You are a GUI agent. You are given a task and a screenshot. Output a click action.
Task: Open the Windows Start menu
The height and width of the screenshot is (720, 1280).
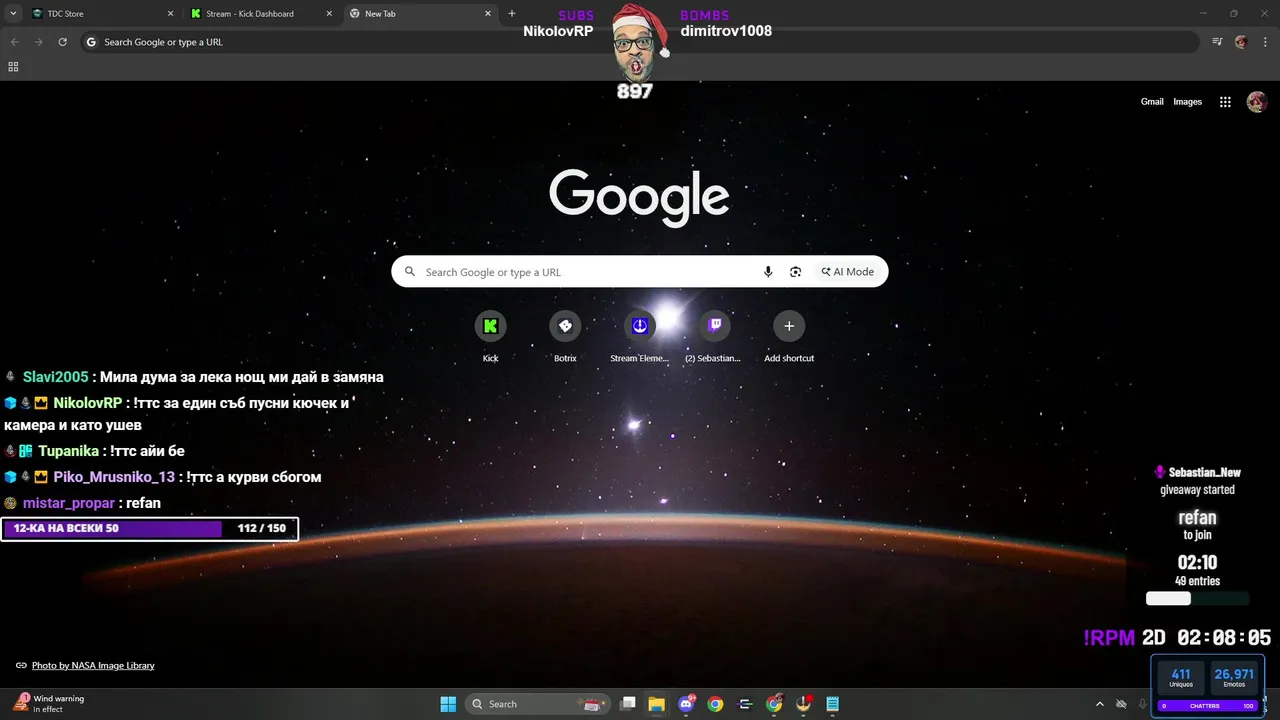448,704
